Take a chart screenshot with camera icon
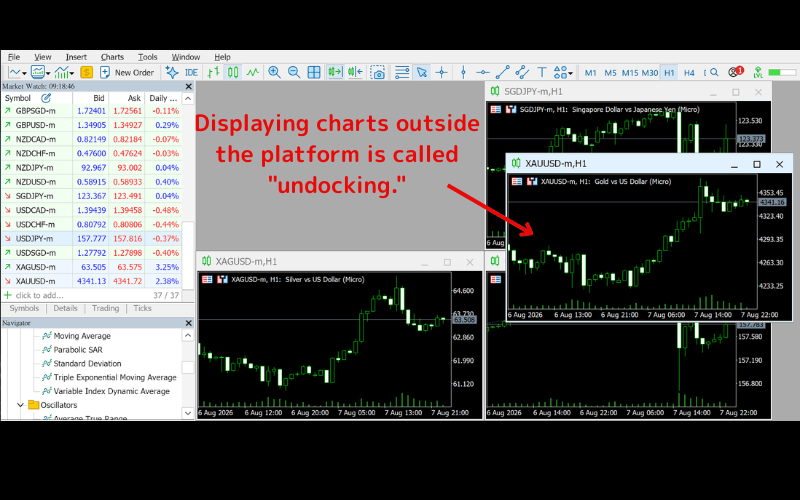Image resolution: width=800 pixels, height=500 pixels. pyautogui.click(x=378, y=72)
